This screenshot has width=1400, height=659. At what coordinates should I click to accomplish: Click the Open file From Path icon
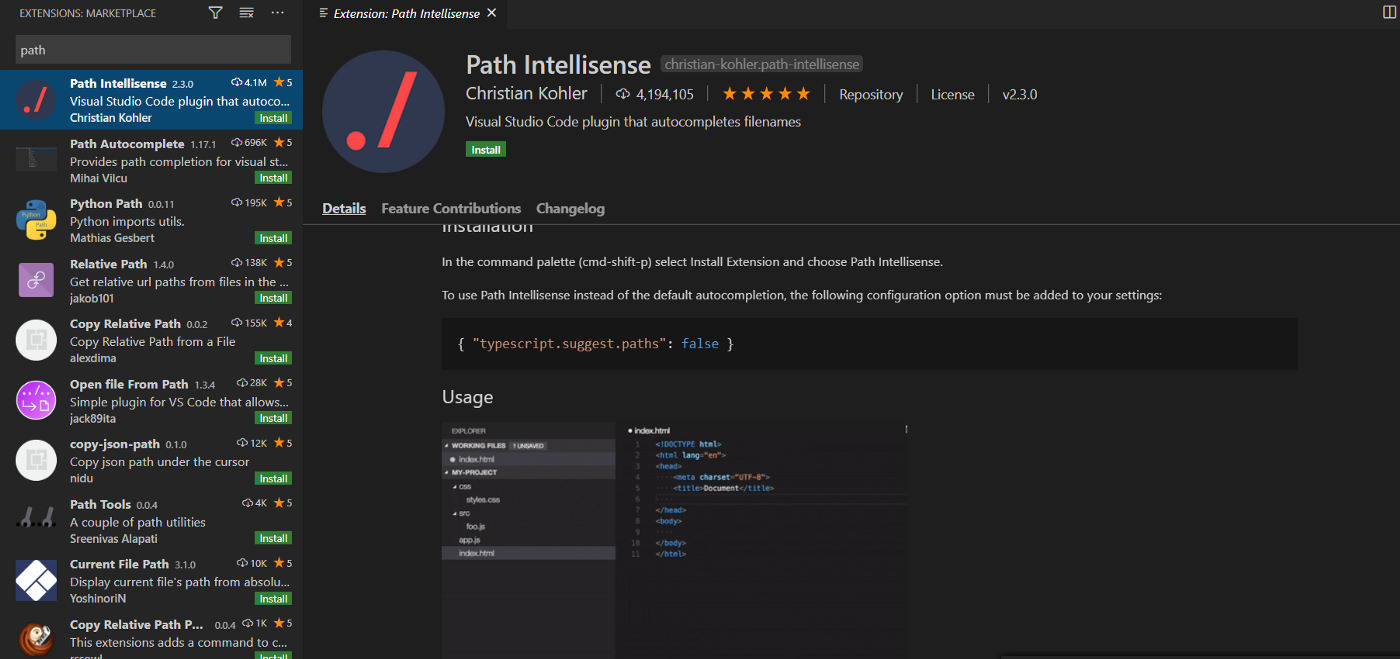click(x=36, y=400)
